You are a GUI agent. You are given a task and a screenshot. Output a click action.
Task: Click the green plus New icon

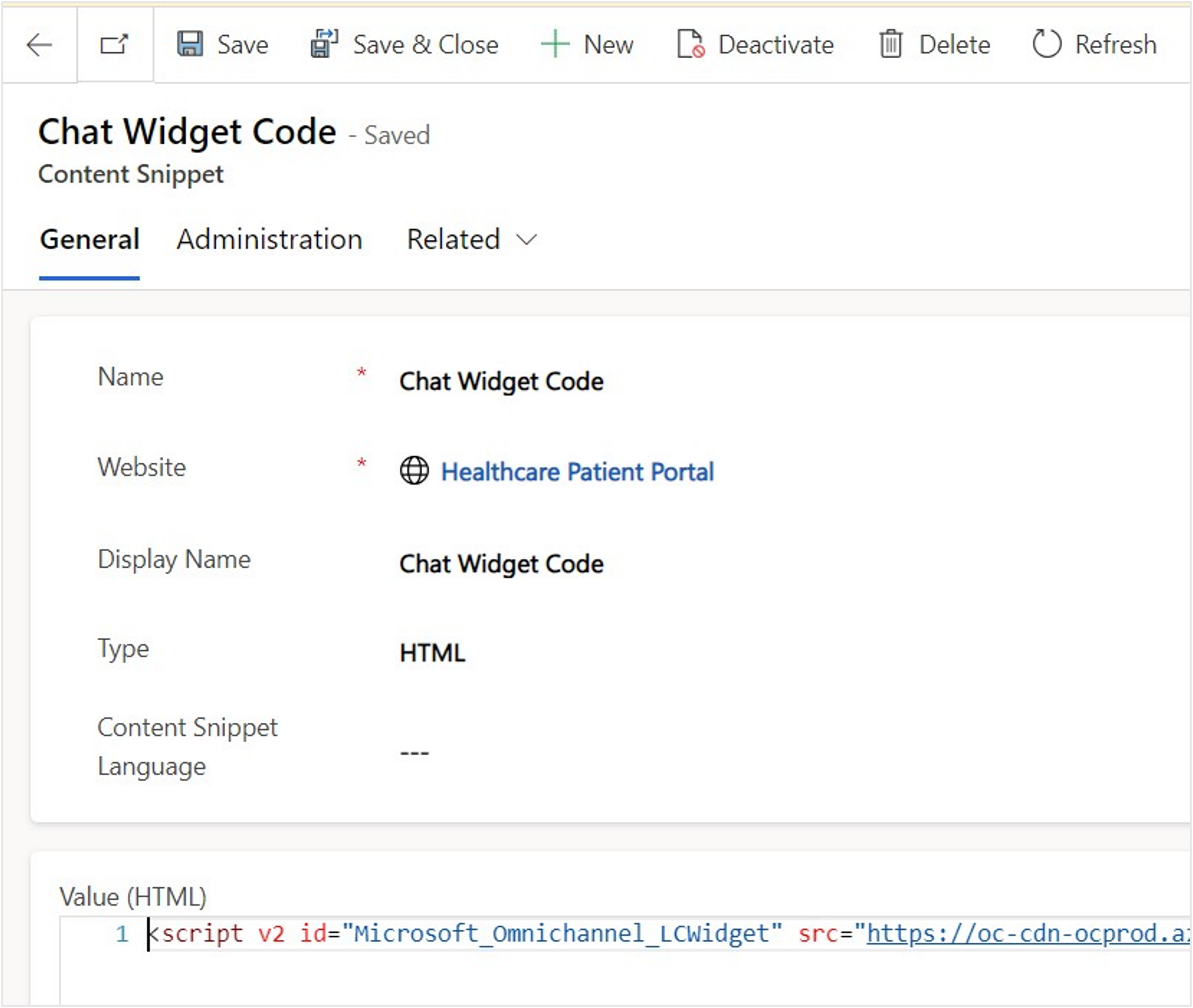555,44
